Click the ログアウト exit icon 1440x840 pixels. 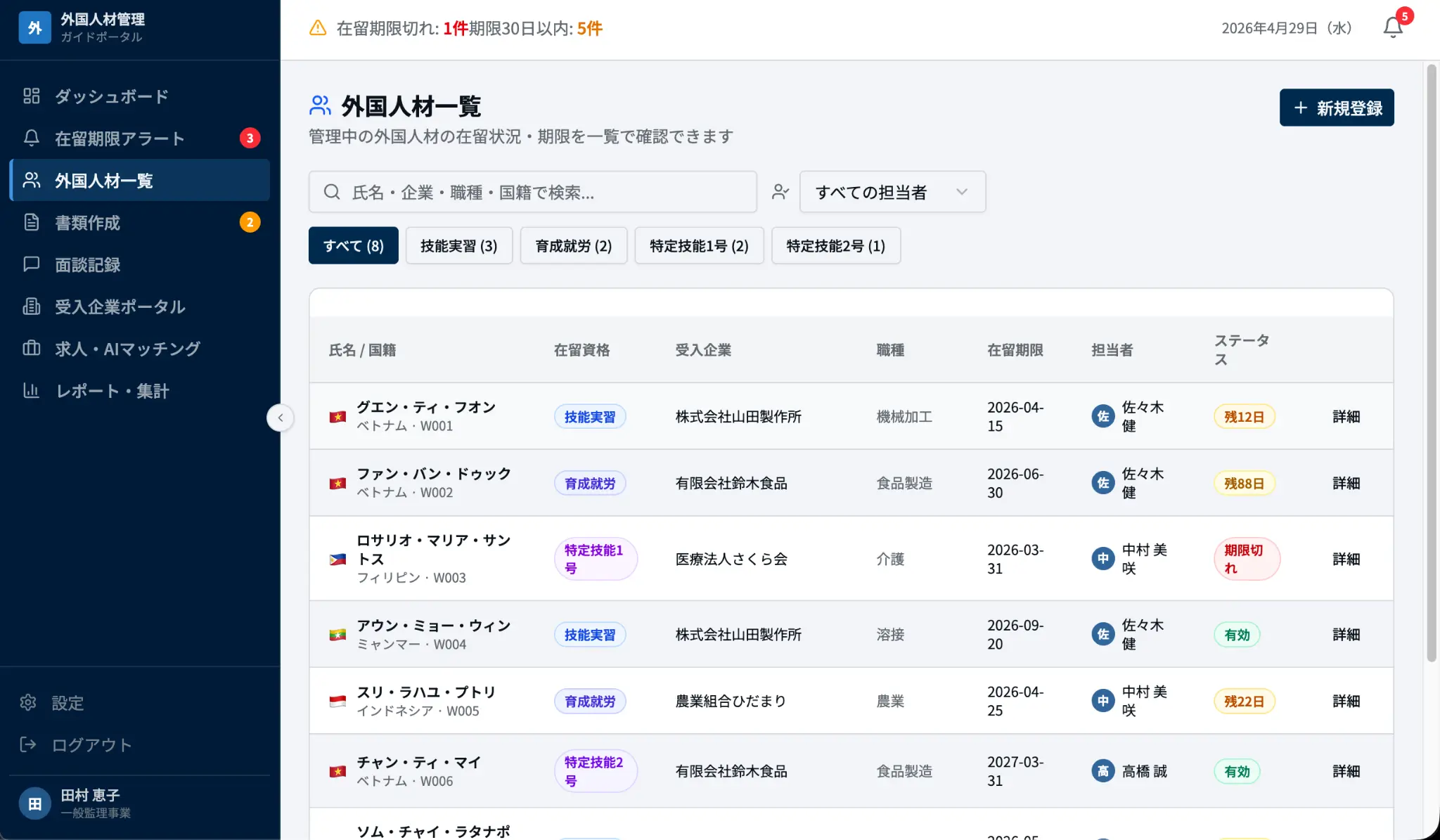28,745
